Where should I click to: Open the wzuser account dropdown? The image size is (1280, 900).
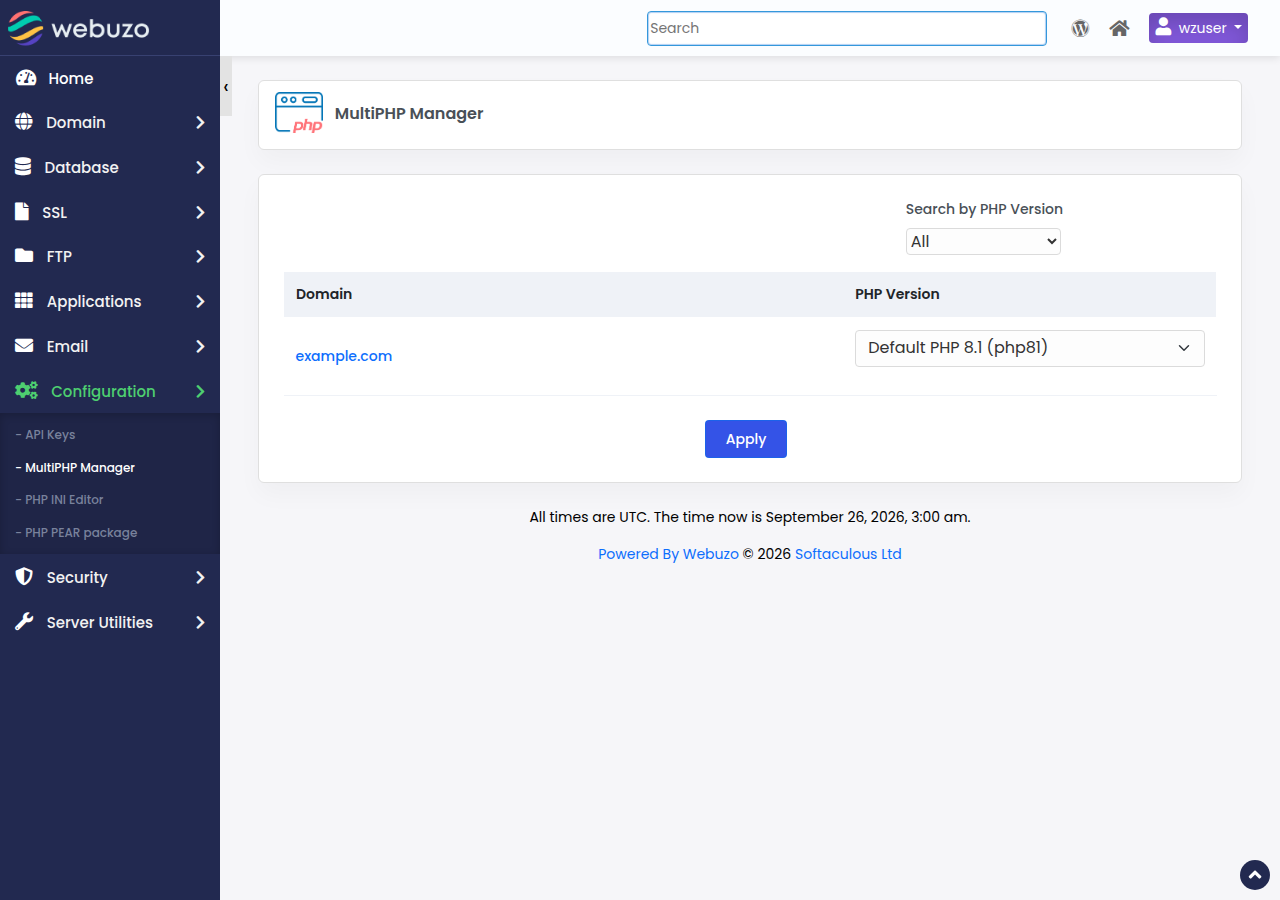1198,28
